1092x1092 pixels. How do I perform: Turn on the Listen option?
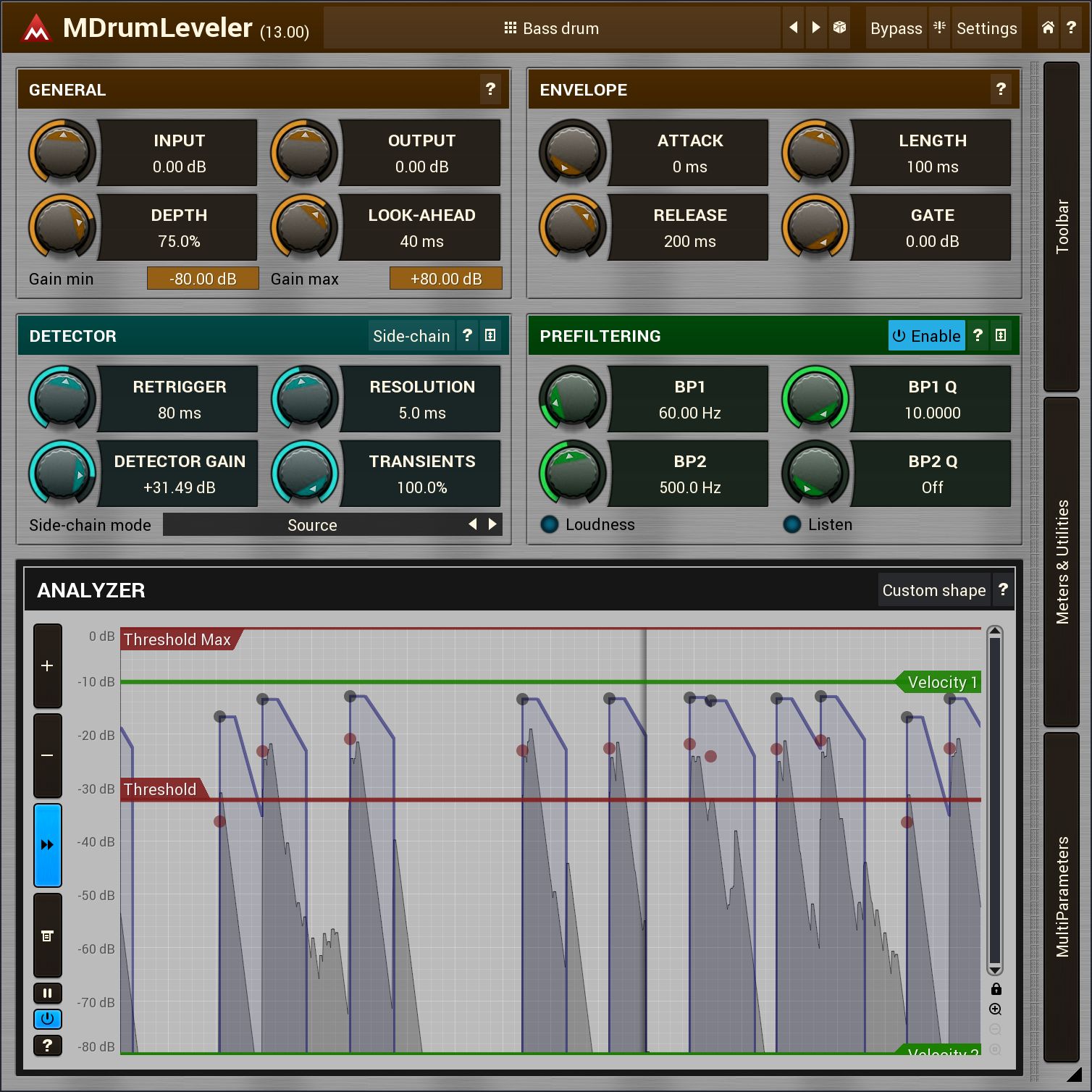(x=792, y=524)
